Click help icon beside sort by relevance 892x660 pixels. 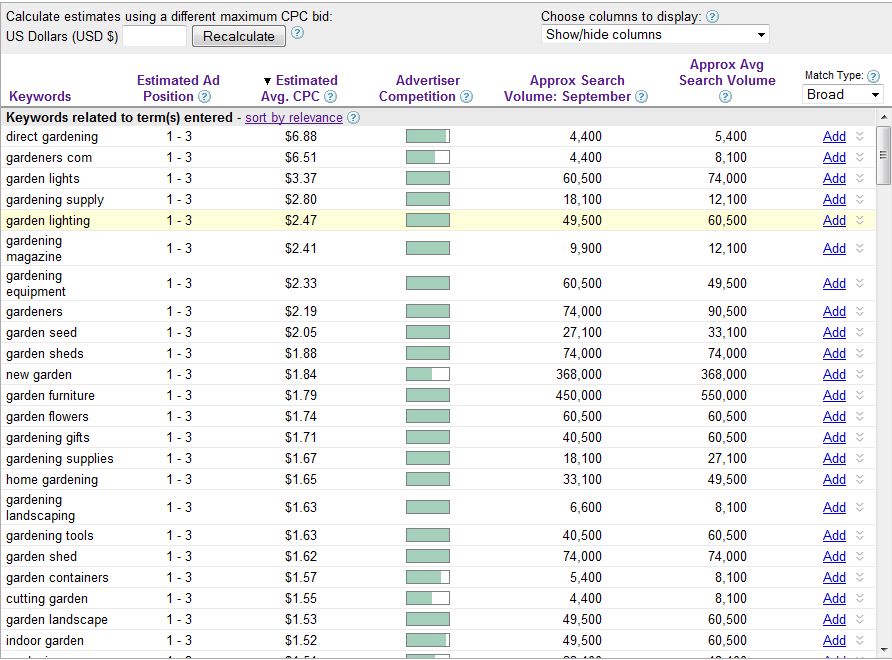[353, 118]
